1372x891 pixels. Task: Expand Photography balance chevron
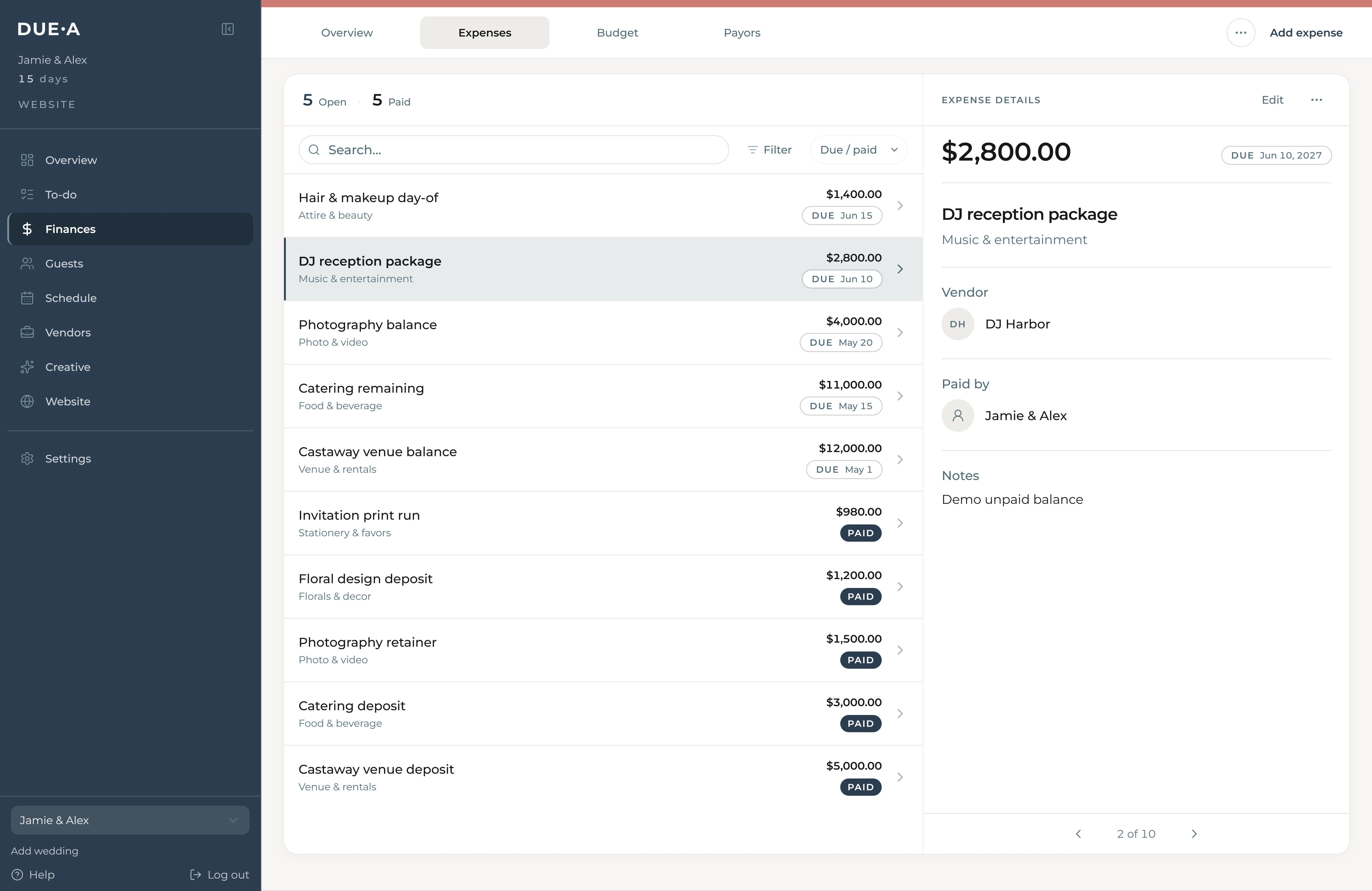[x=900, y=333]
